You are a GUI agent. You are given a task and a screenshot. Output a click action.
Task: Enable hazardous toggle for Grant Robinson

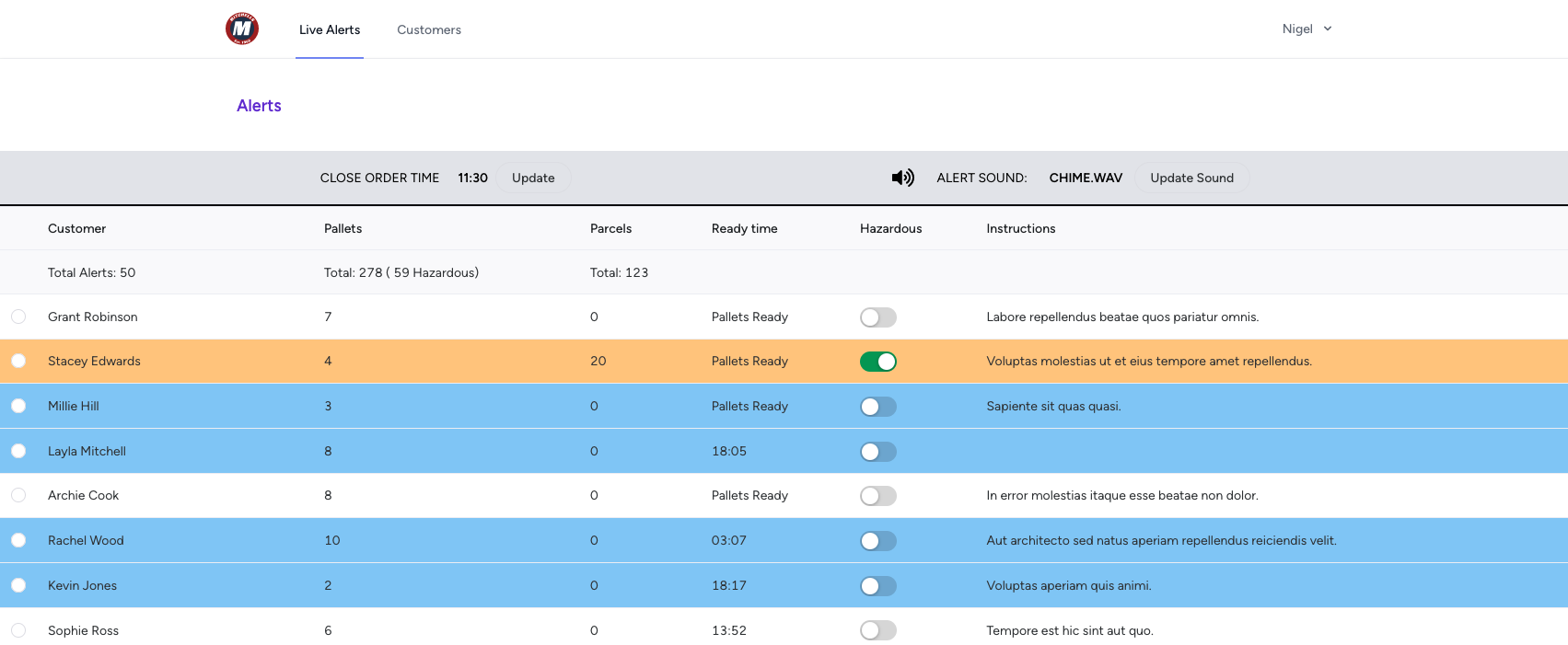877,317
